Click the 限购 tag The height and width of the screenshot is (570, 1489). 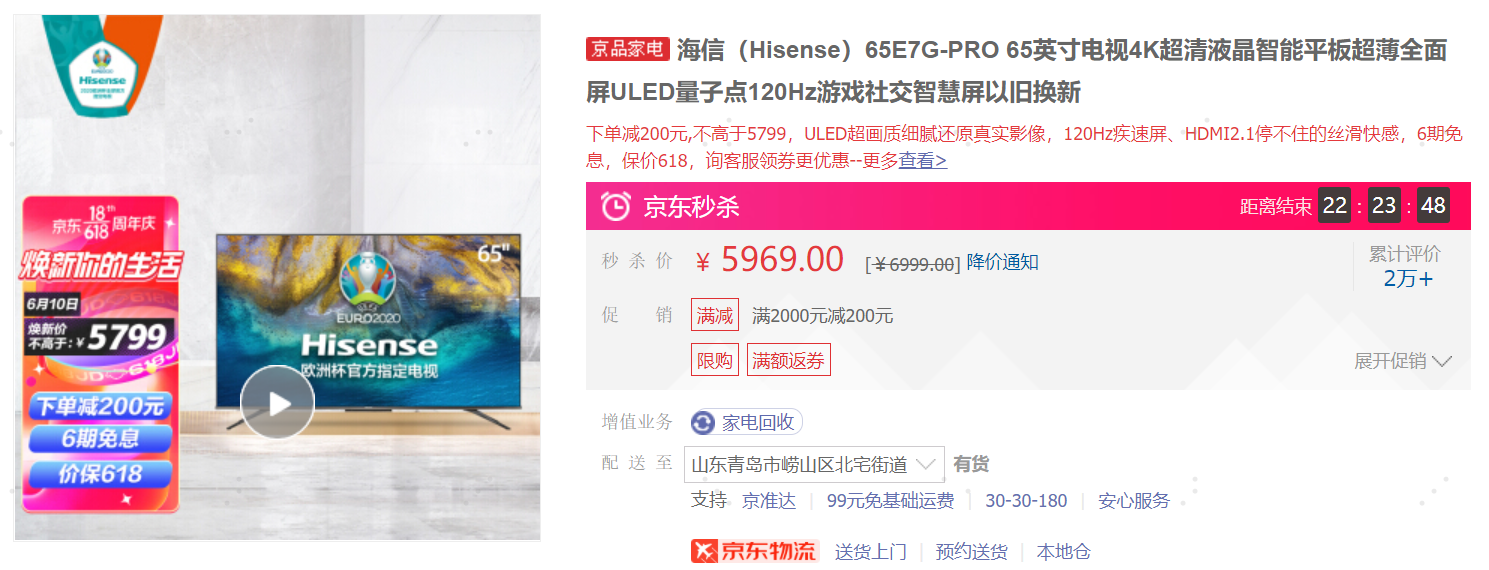715,361
